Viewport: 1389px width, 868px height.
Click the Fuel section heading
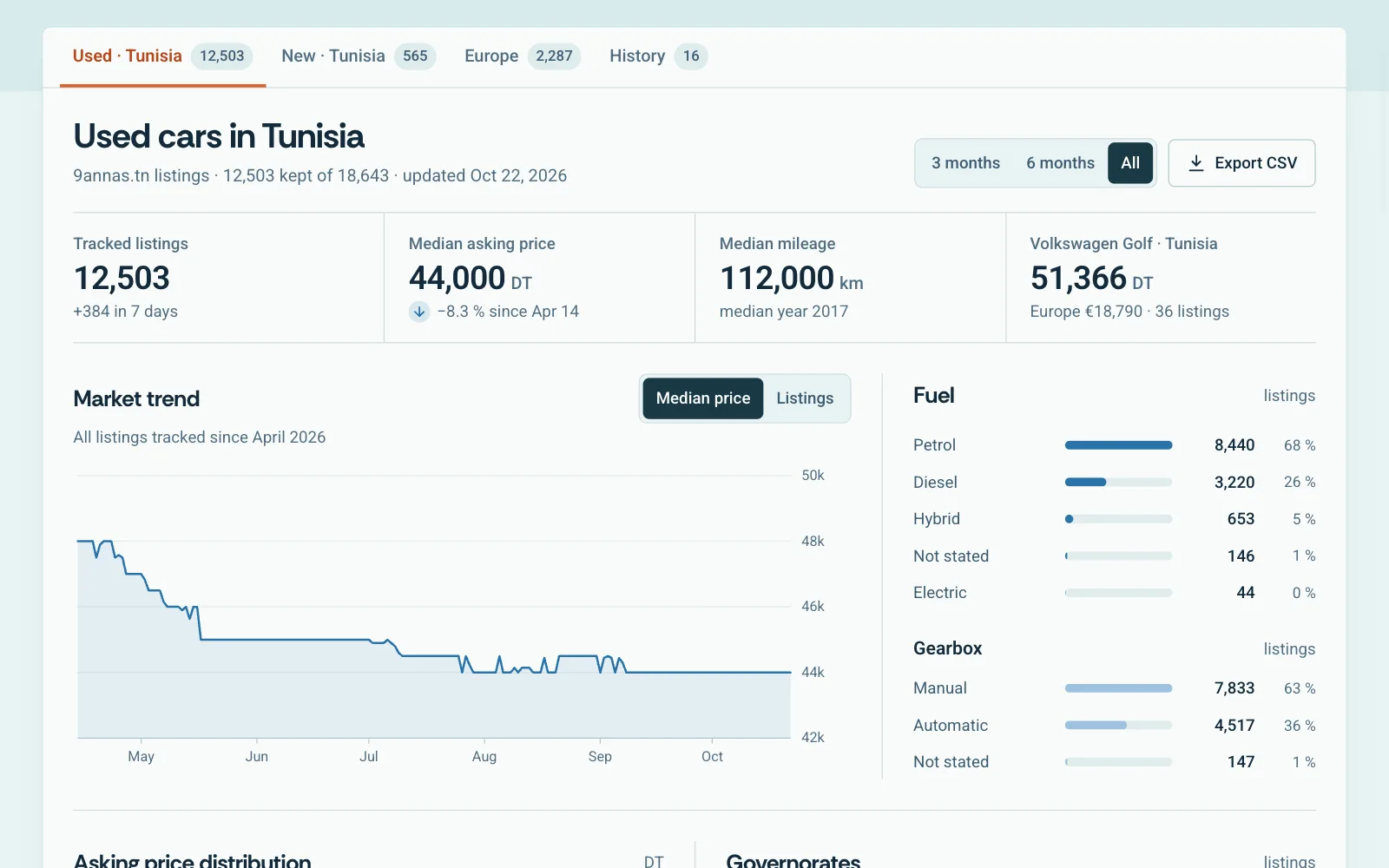933,396
